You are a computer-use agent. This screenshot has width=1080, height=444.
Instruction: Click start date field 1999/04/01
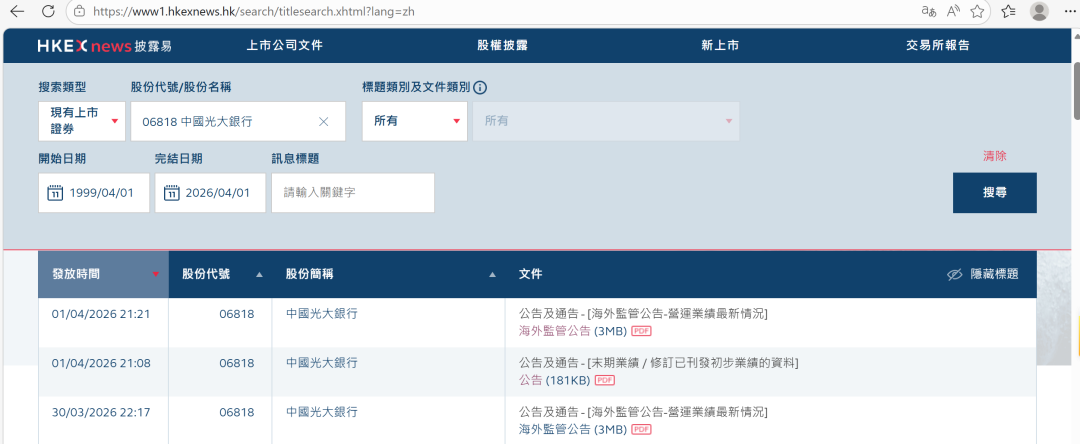point(94,193)
